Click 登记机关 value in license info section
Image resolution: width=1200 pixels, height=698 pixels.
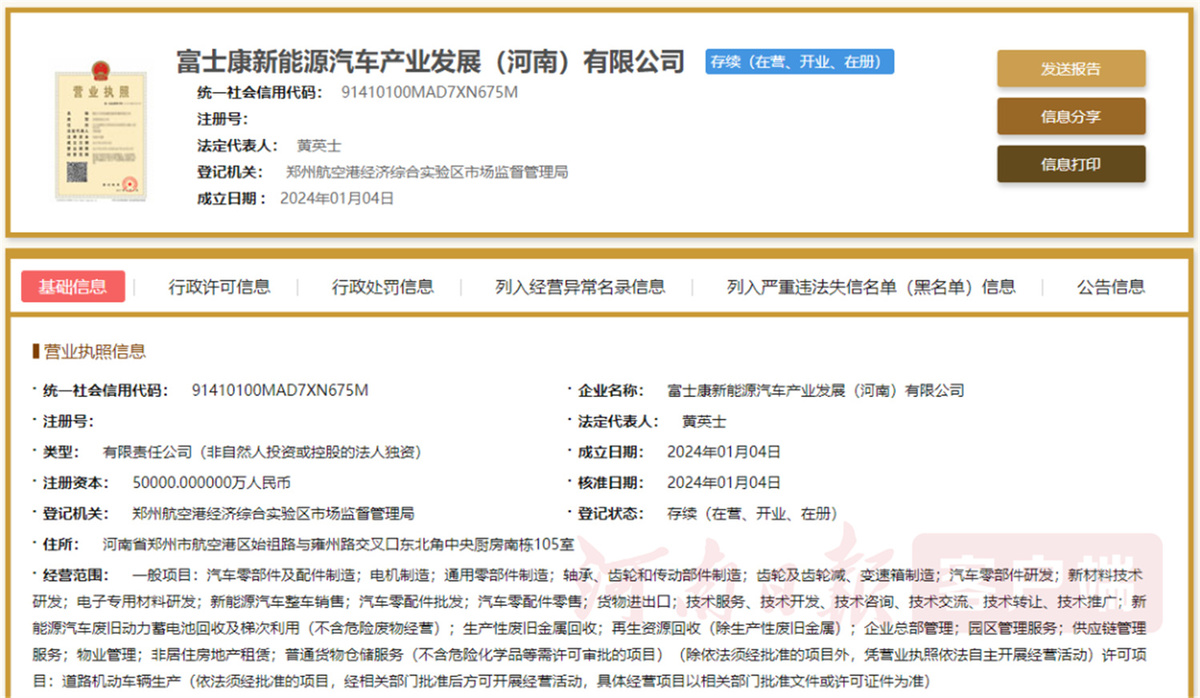(x=273, y=514)
